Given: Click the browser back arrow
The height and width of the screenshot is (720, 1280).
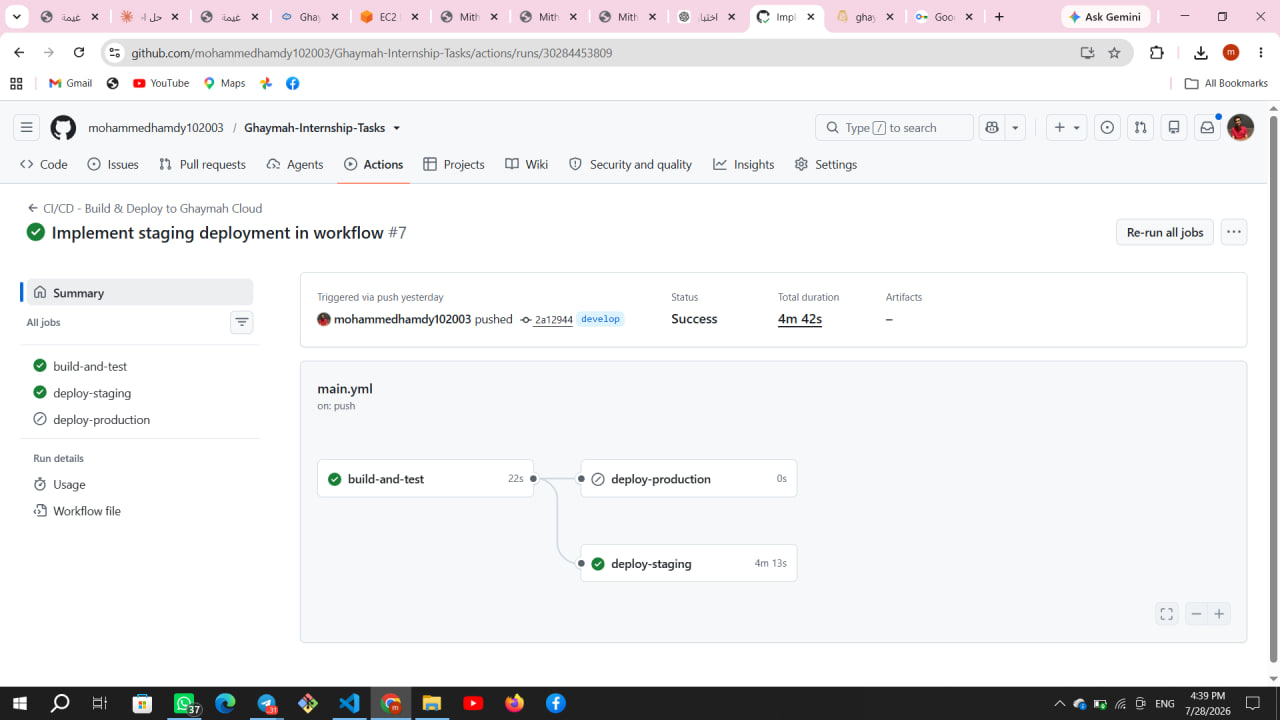Looking at the screenshot, I should (19, 53).
